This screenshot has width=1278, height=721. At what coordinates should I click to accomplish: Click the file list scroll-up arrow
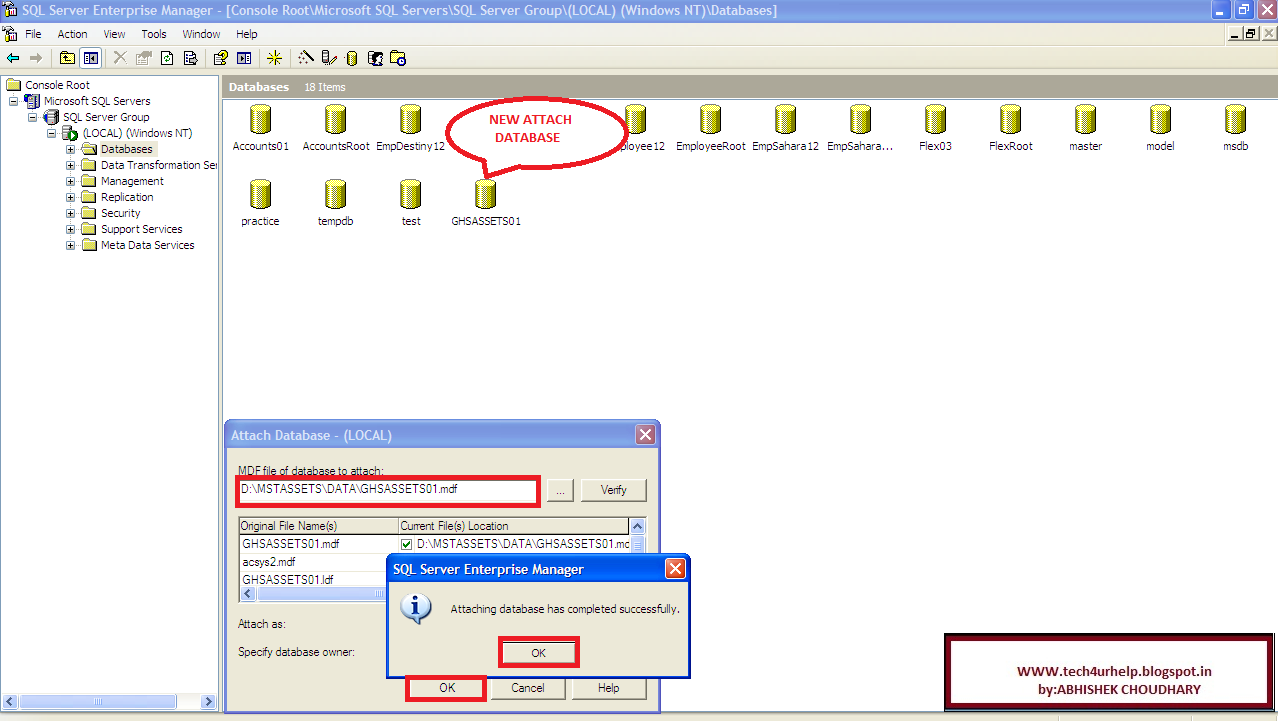tap(638, 526)
